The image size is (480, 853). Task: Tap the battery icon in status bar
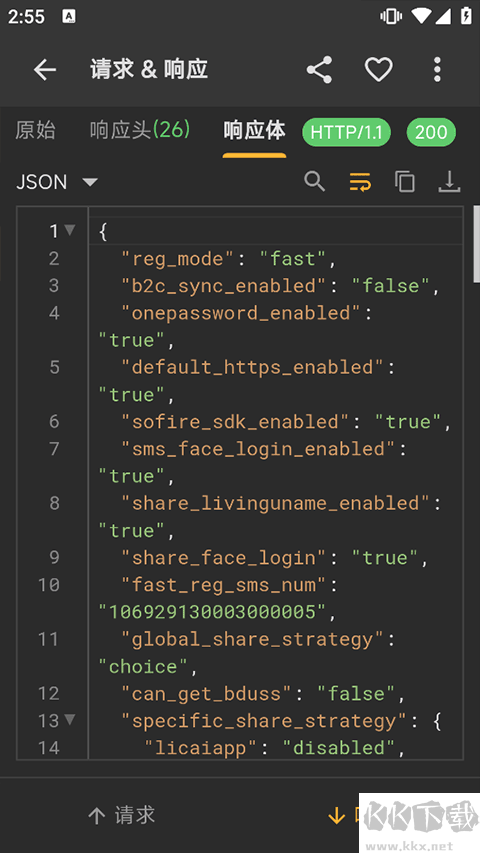(466, 16)
